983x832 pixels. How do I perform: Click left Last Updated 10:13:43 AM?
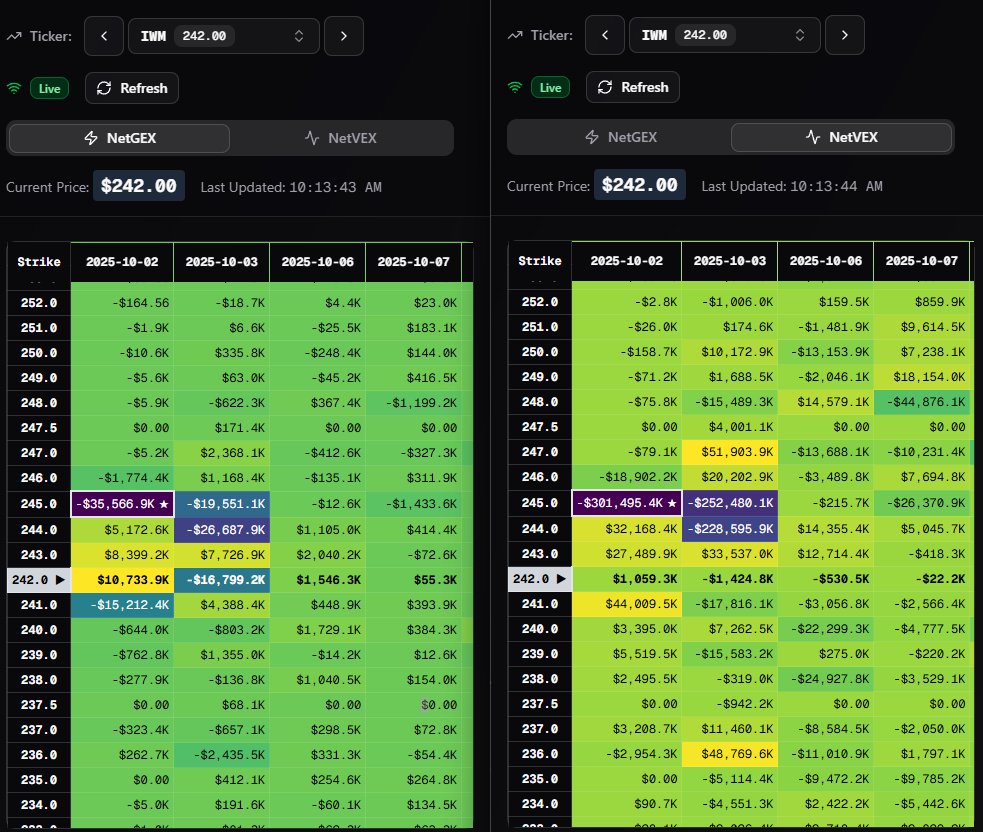click(291, 187)
